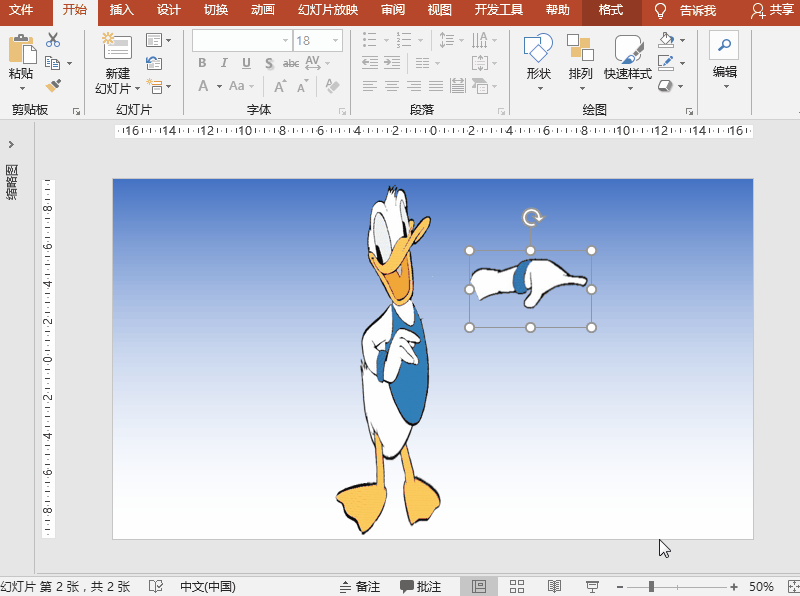Toggle text Shadow formatting
This screenshot has height=596, width=800.
click(x=269, y=63)
